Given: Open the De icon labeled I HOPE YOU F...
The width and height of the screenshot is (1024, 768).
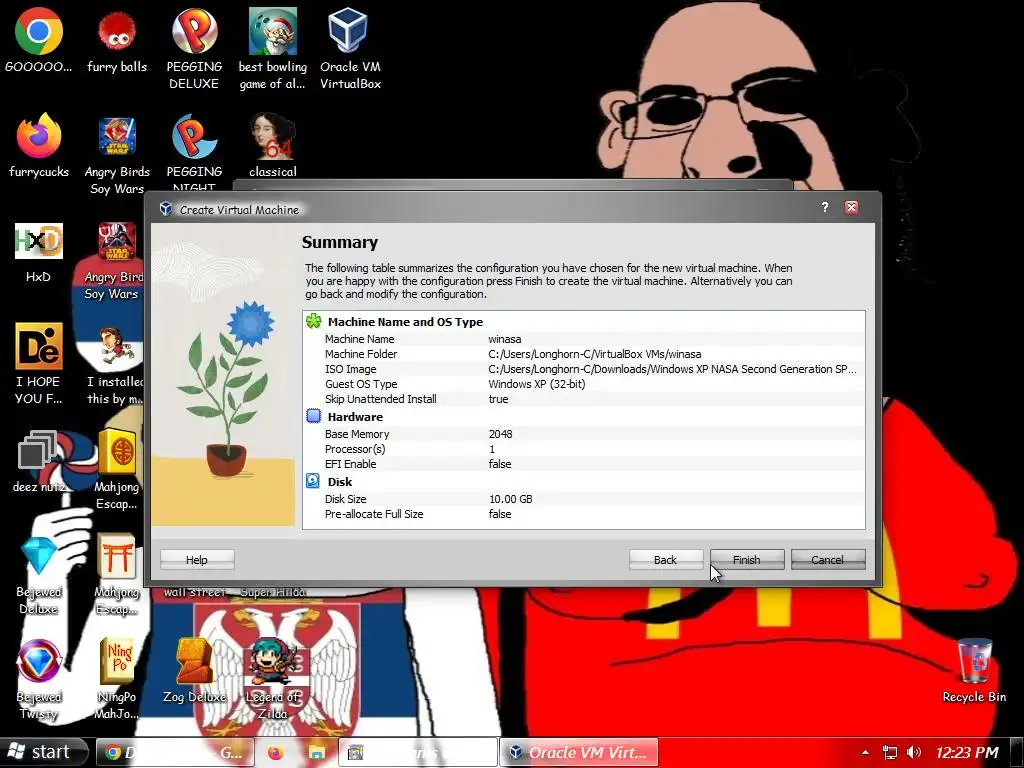Looking at the screenshot, I should [39, 364].
